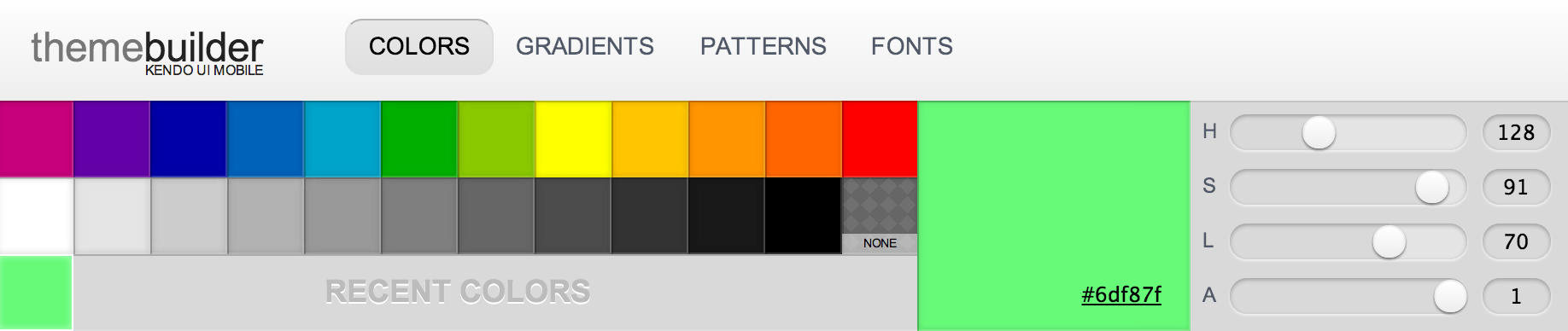The width and height of the screenshot is (1568, 331).
Task: Pick the black color swatch
Action: click(804, 216)
